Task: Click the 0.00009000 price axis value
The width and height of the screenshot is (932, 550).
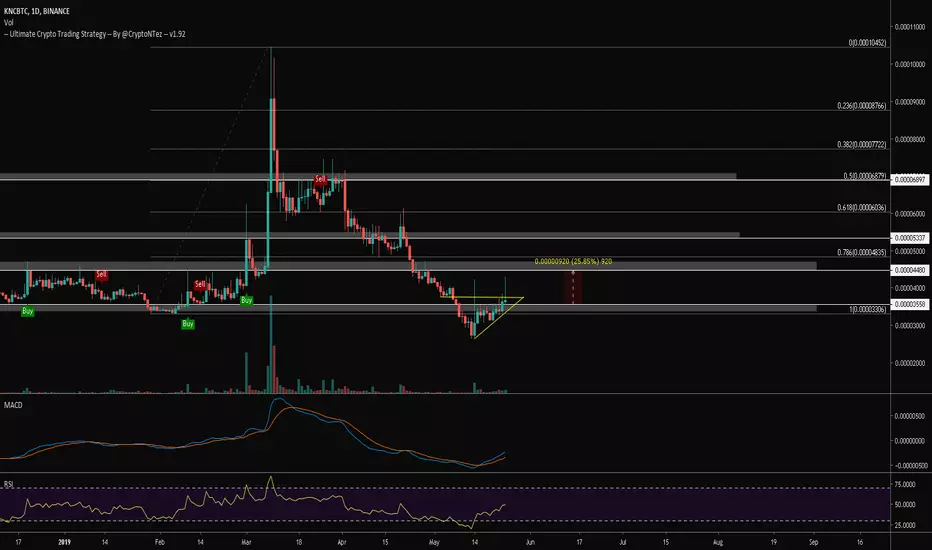Action: [910, 102]
